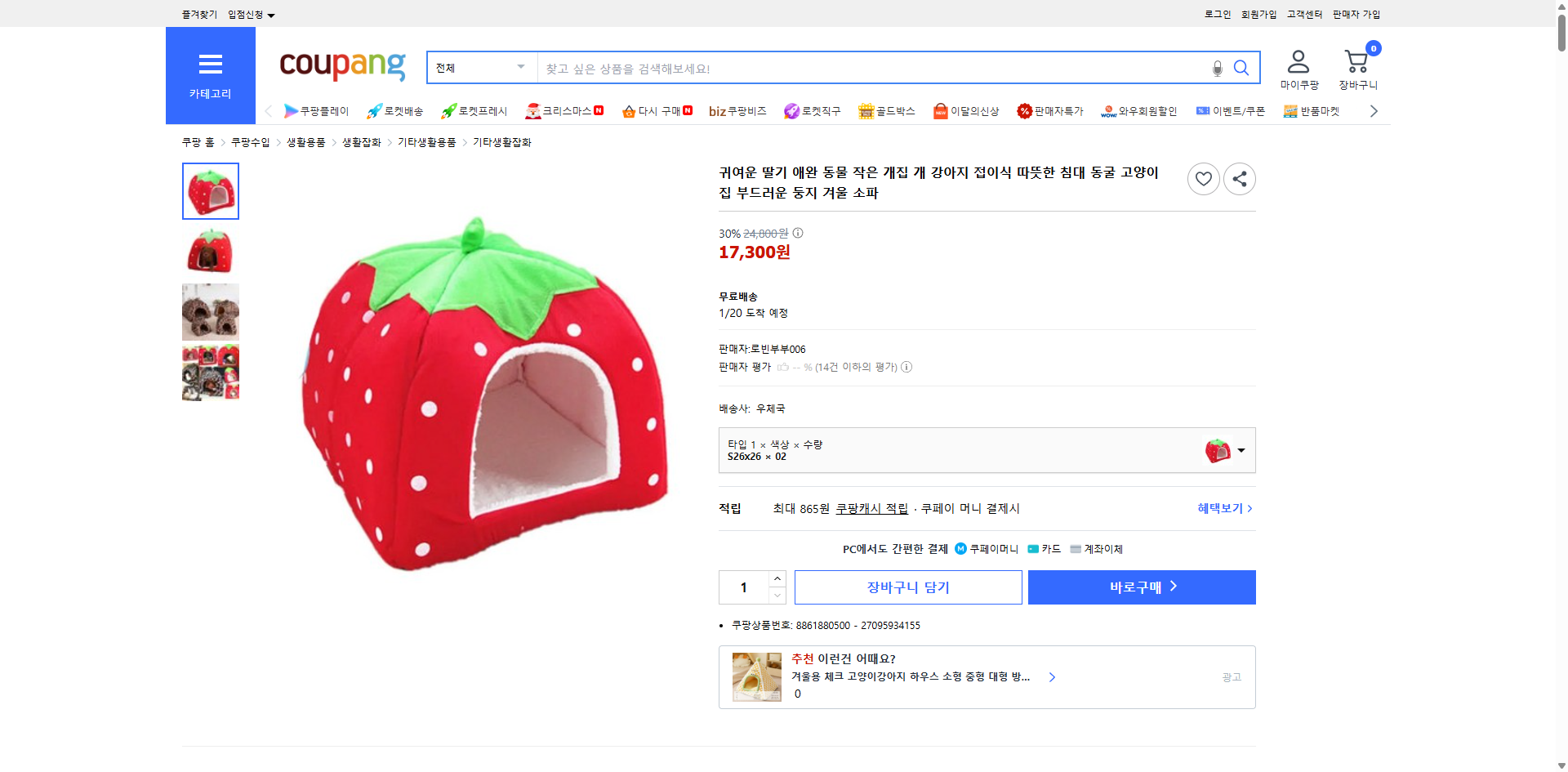This screenshot has width=1568, height=772.
Task: Open the product option selection dropdown
Action: tap(1241, 449)
